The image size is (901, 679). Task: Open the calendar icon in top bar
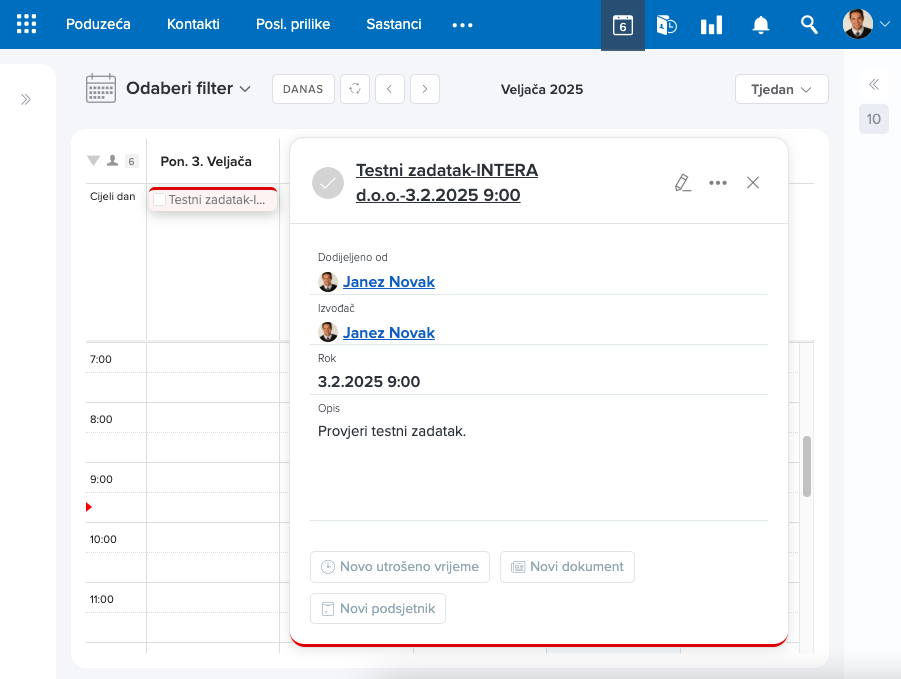point(622,25)
